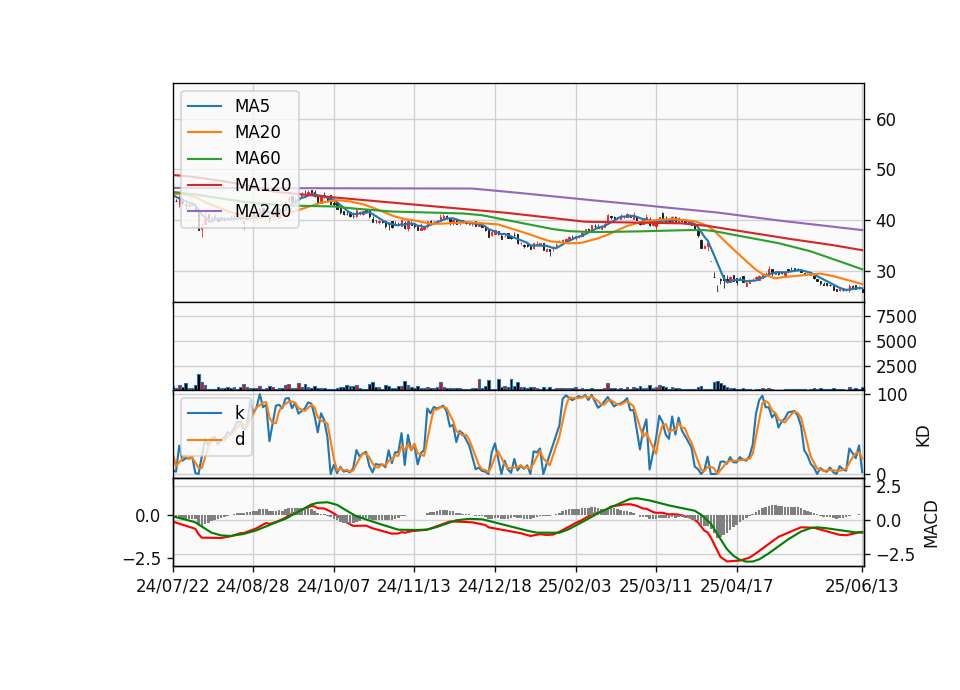Click the right MACD axis value 2.5
This screenshot has height=690, width=960.
pos(888,488)
